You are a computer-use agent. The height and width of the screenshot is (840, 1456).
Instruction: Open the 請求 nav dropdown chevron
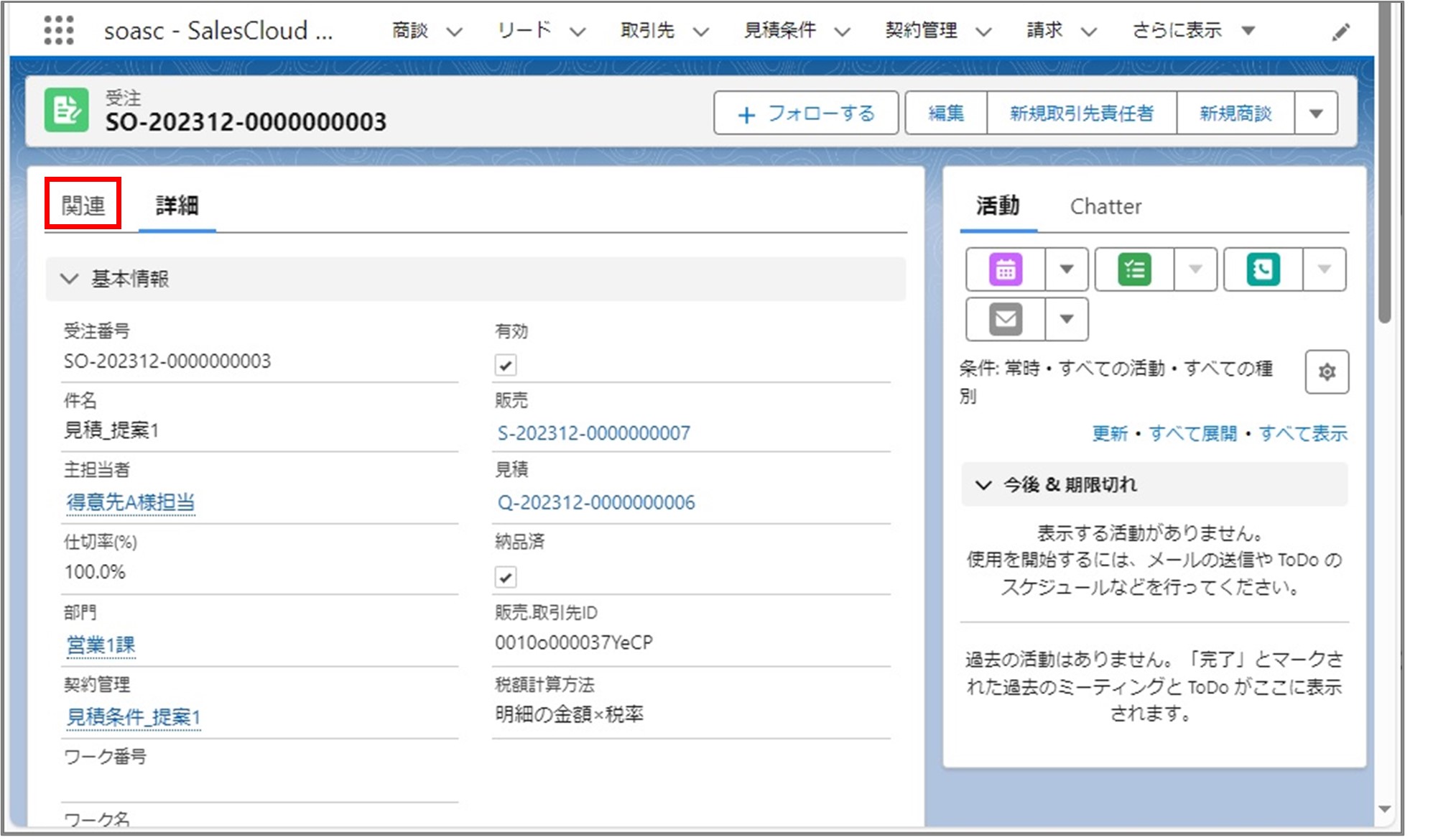click(x=1089, y=32)
